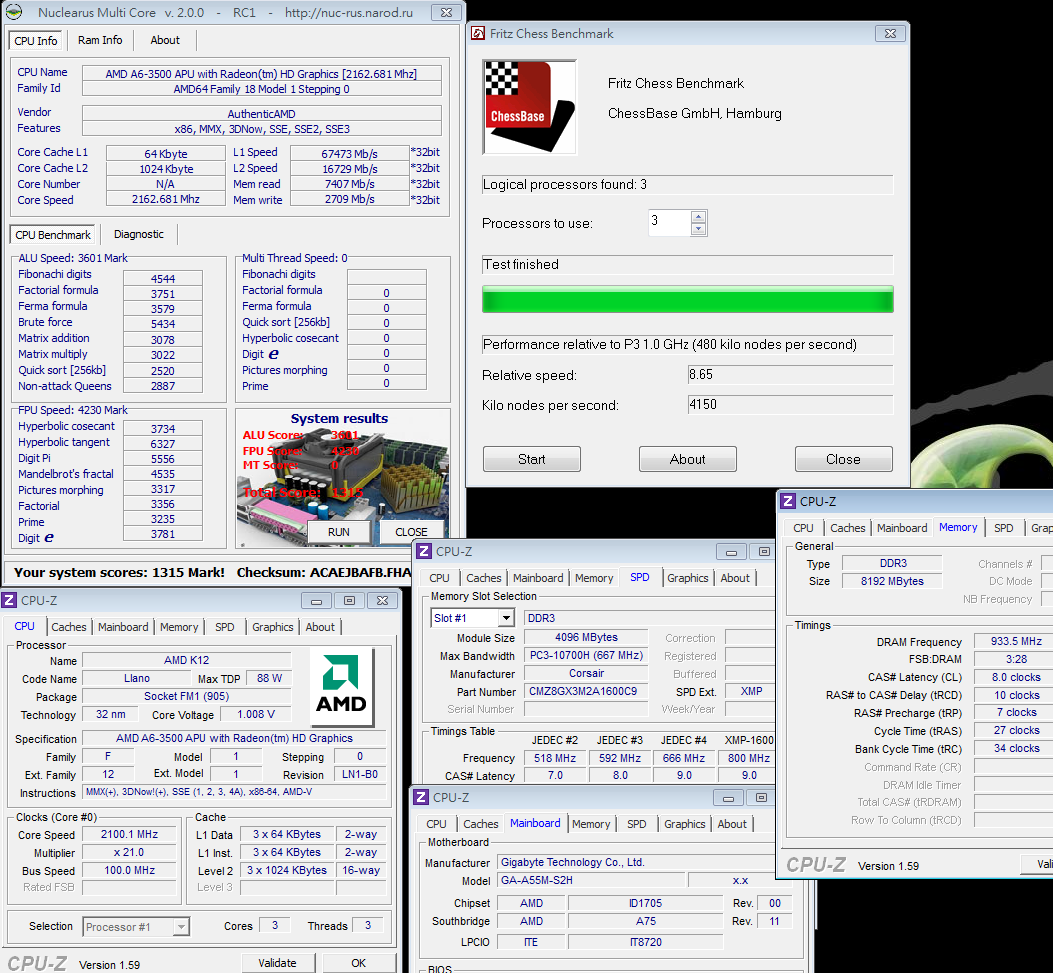
Task: Click the Z icon of the CPU-Z SPD window
Action: (424, 551)
